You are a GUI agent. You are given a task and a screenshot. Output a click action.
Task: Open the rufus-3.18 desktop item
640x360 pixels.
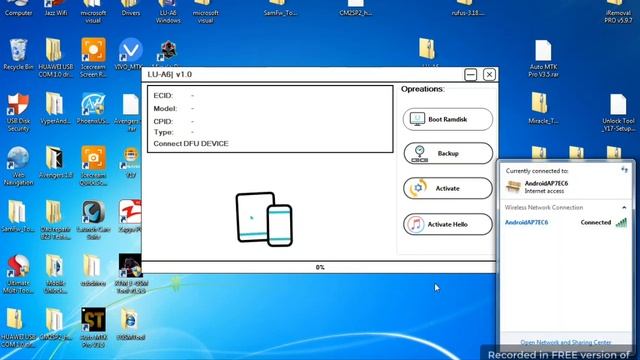coord(467,8)
